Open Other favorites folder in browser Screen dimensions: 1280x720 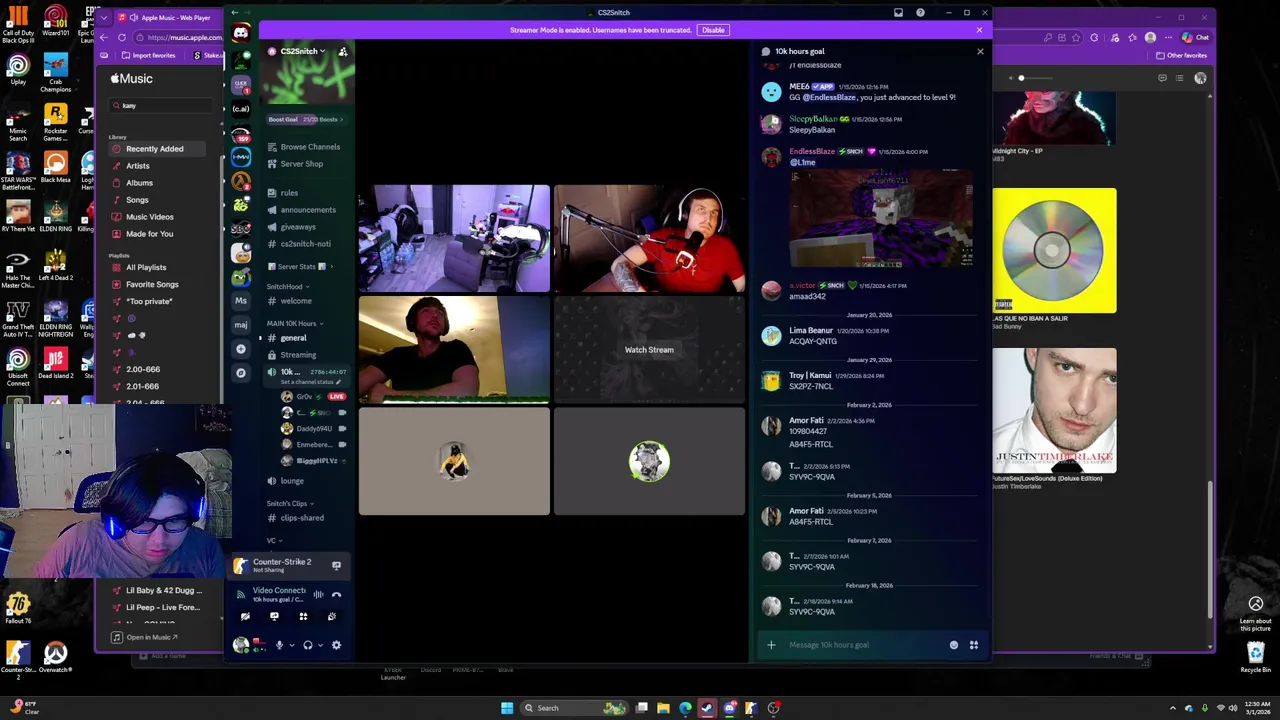coord(1181,56)
